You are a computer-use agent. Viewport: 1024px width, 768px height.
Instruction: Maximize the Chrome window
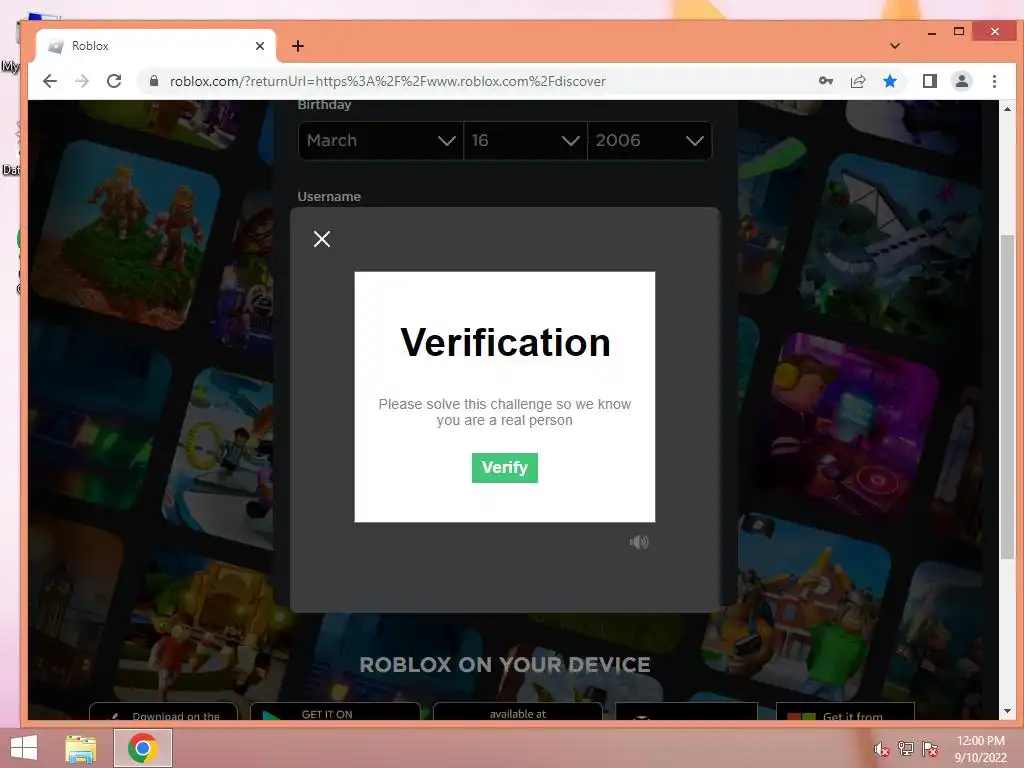(x=959, y=31)
